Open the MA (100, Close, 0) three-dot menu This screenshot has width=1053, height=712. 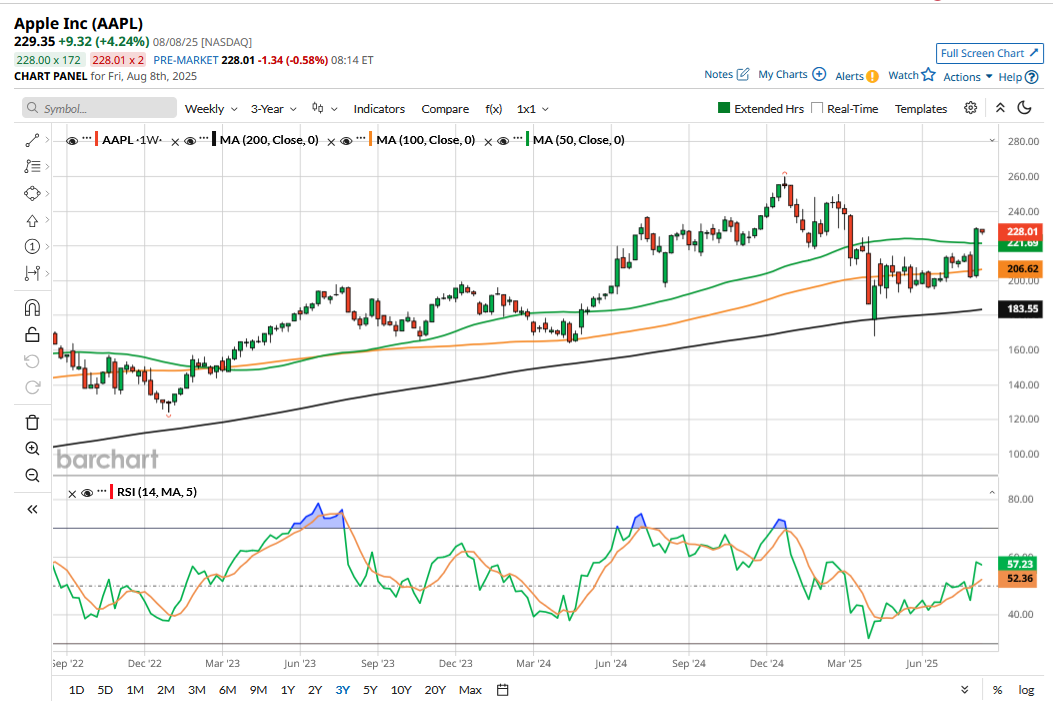361,139
